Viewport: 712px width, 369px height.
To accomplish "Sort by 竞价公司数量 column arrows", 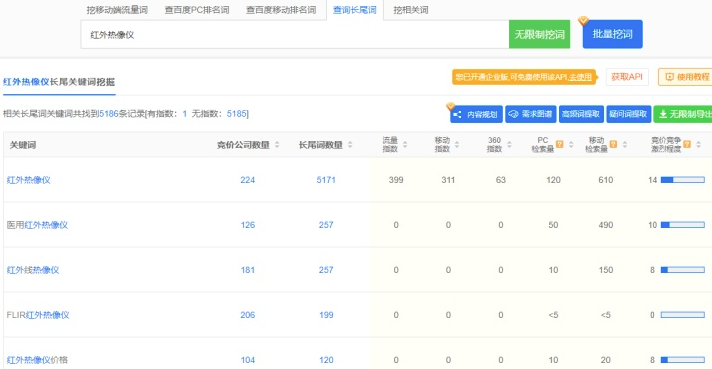I will [277, 145].
